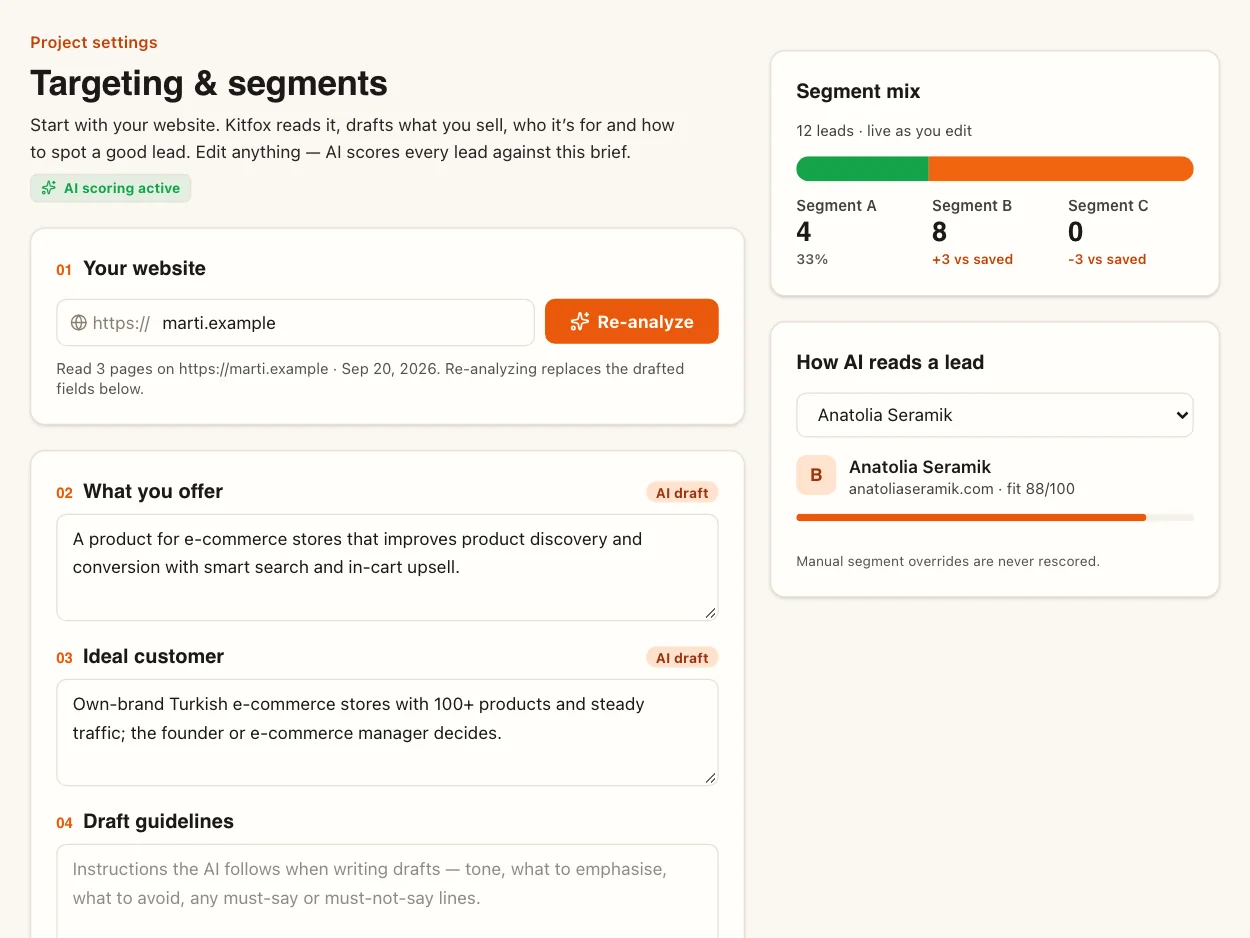
Task: Click the globe icon in the website field
Action: click(x=79, y=323)
